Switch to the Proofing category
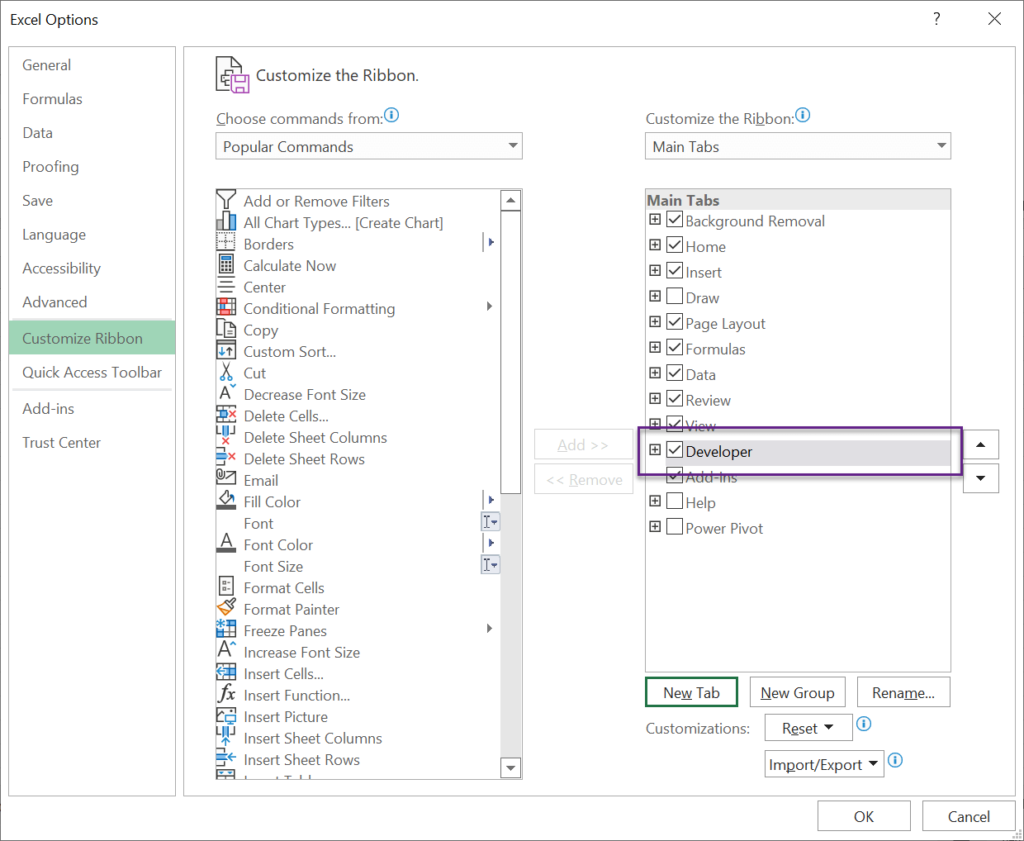This screenshot has height=841, width=1024. coord(50,166)
